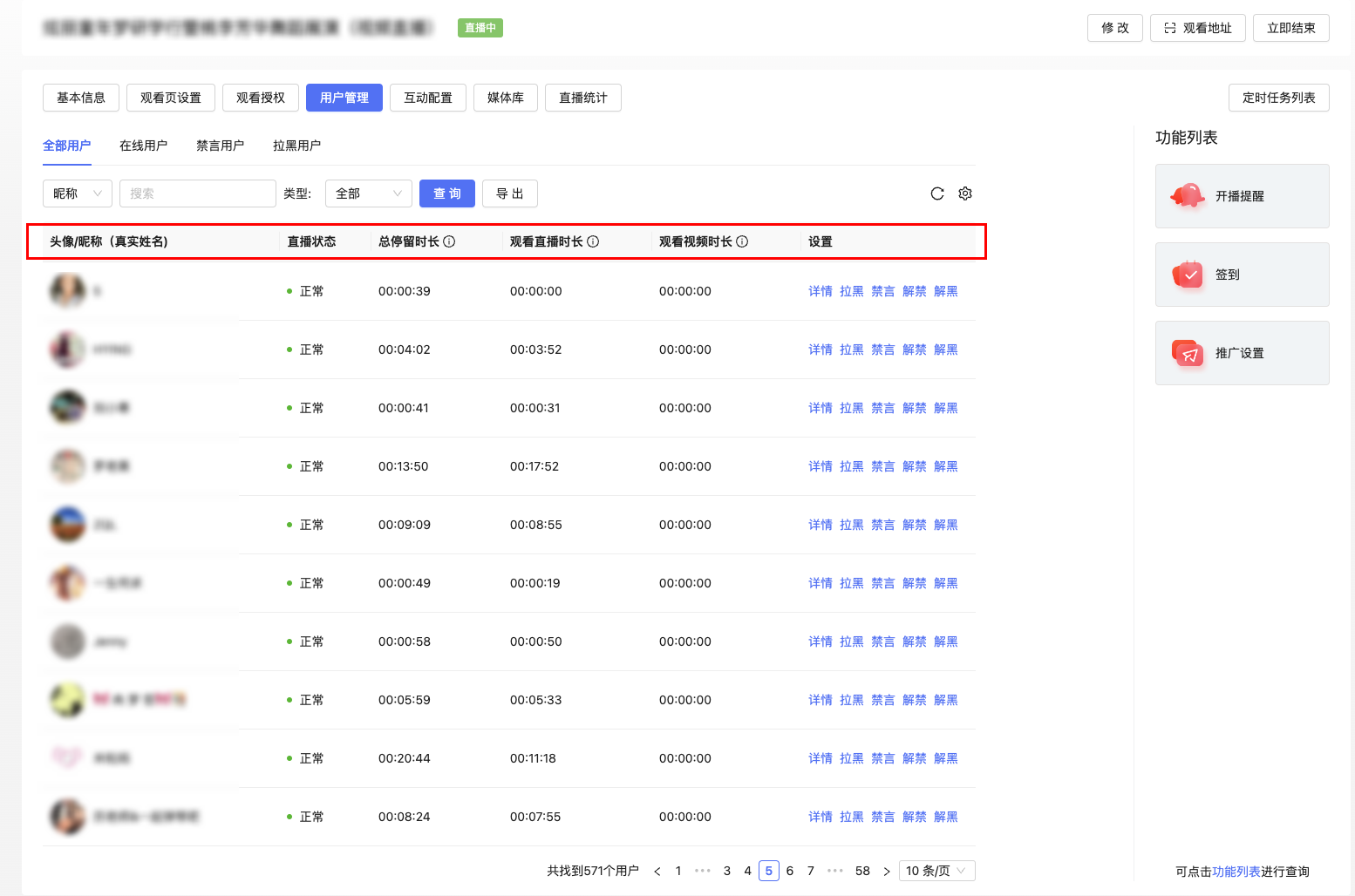Expand the 昵称 search field dropdown
This screenshot has height=896, width=1355.
click(x=78, y=193)
